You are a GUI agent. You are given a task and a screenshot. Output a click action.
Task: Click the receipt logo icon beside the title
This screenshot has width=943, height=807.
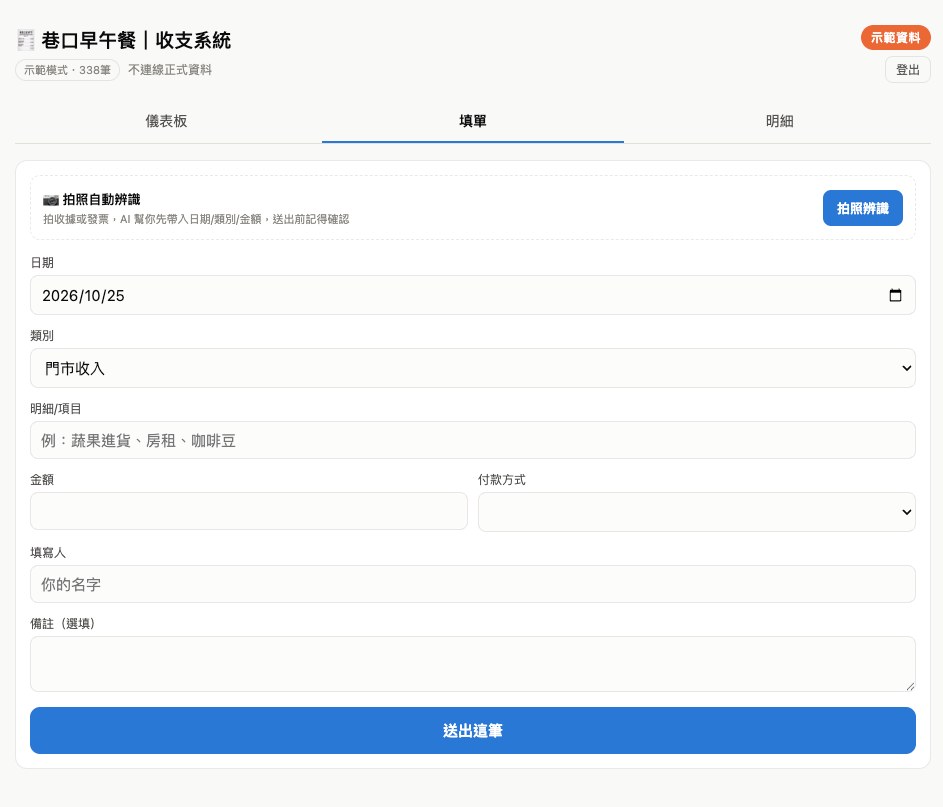pyautogui.click(x=25, y=40)
